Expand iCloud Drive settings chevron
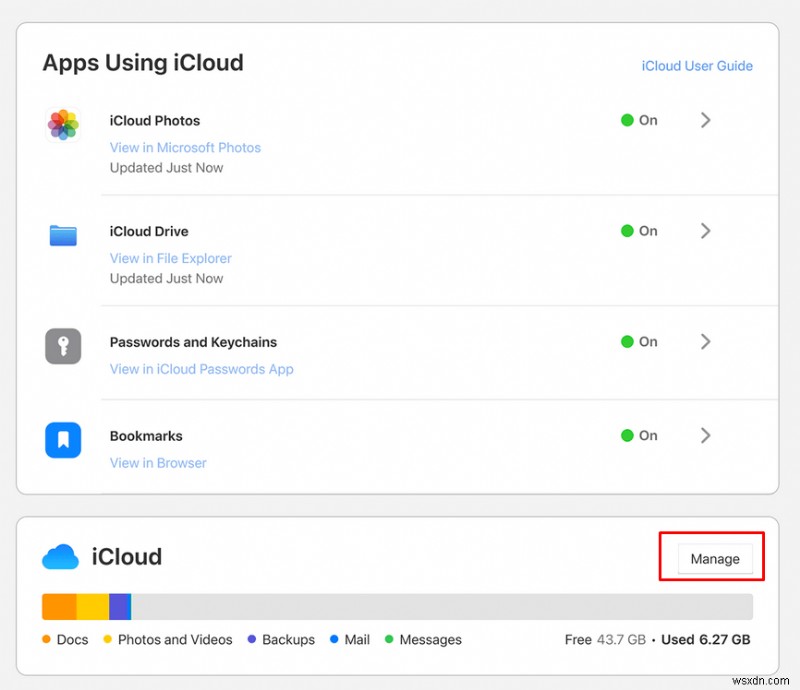Viewport: 800px width, 690px height. [705, 231]
